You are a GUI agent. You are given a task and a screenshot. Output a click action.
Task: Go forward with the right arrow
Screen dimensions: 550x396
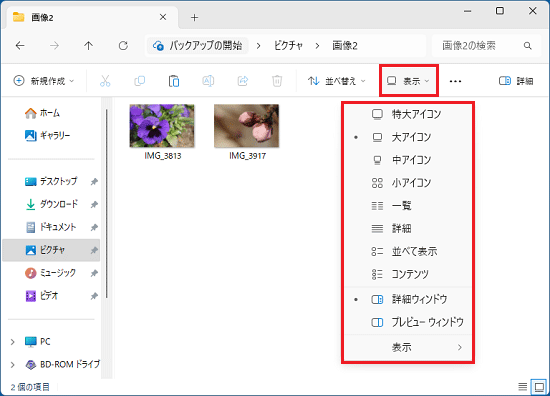coord(54,46)
